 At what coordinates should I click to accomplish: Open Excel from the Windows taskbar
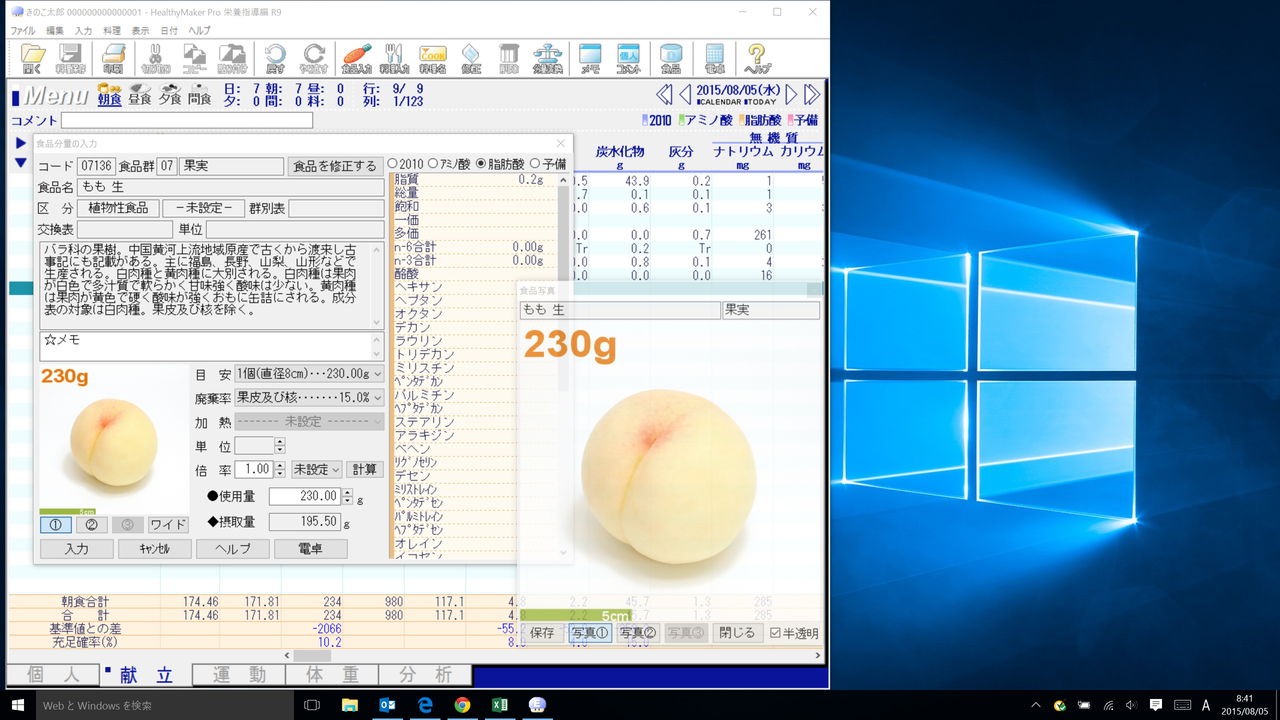[499, 705]
